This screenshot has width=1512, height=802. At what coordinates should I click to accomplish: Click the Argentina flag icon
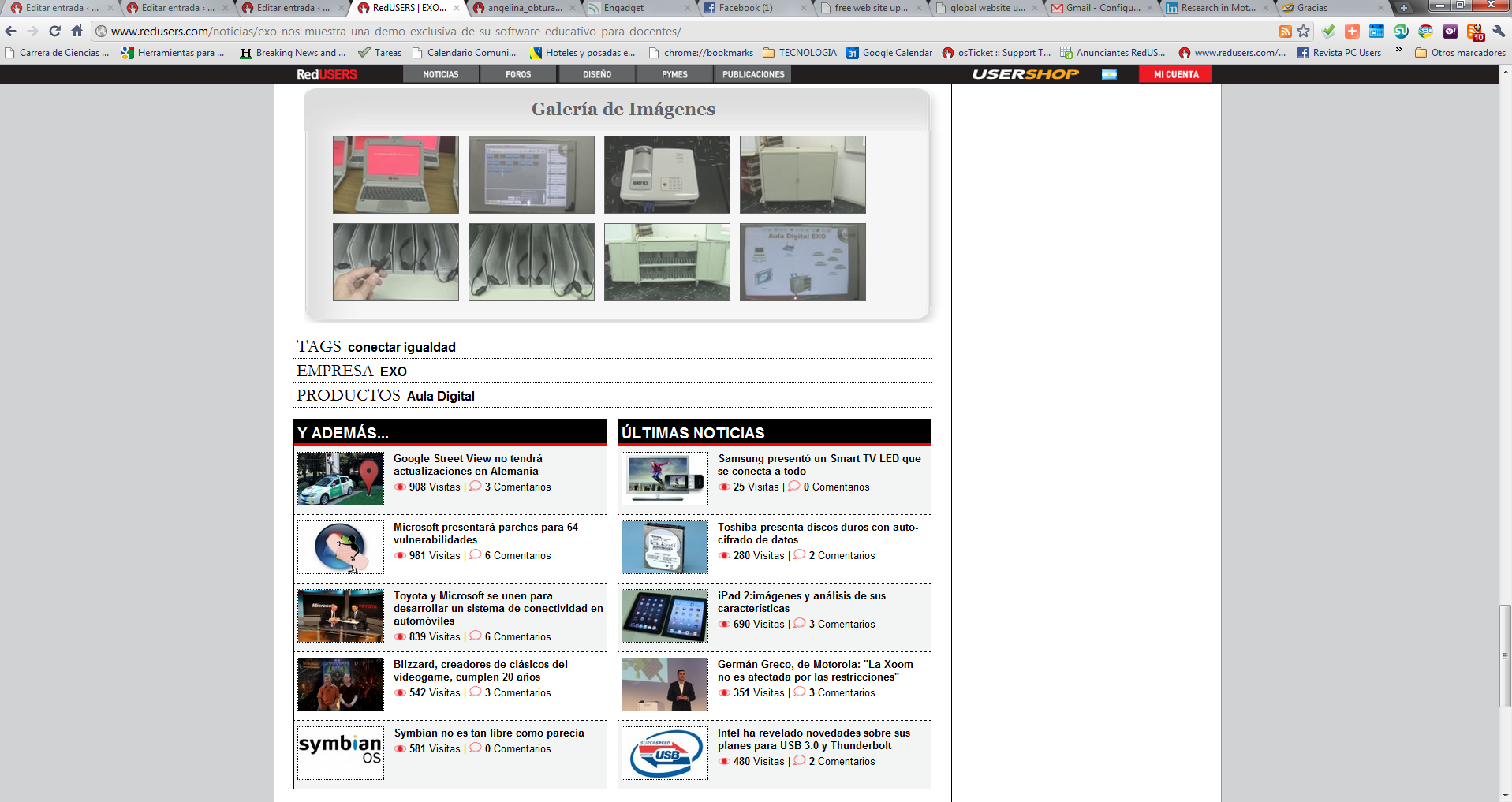[x=1109, y=74]
